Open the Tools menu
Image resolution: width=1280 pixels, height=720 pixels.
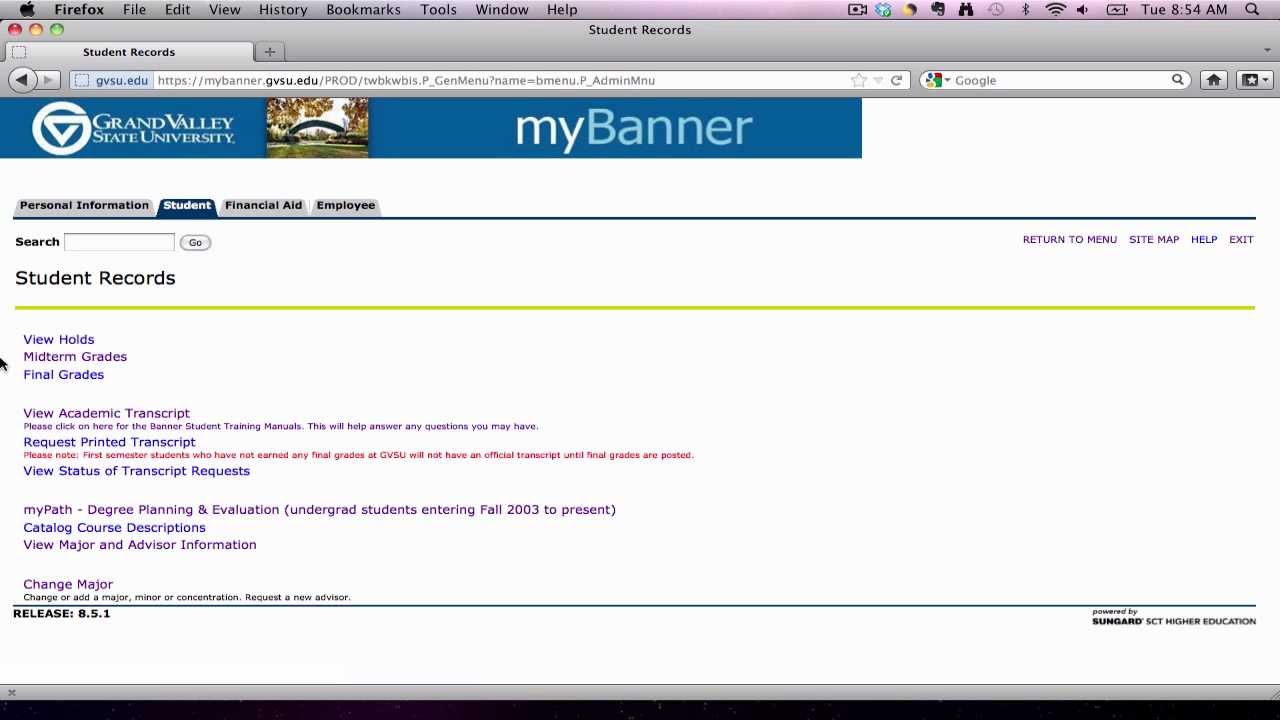tap(438, 9)
